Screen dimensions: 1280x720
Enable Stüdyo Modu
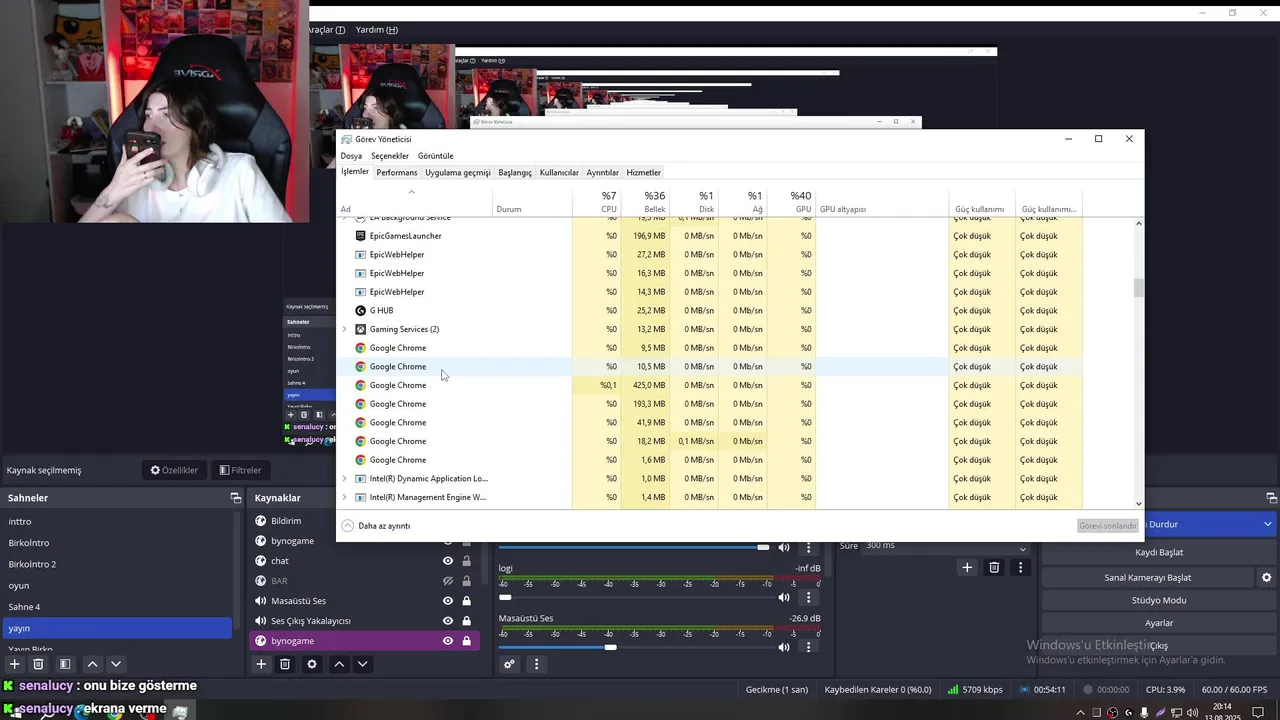(1159, 600)
